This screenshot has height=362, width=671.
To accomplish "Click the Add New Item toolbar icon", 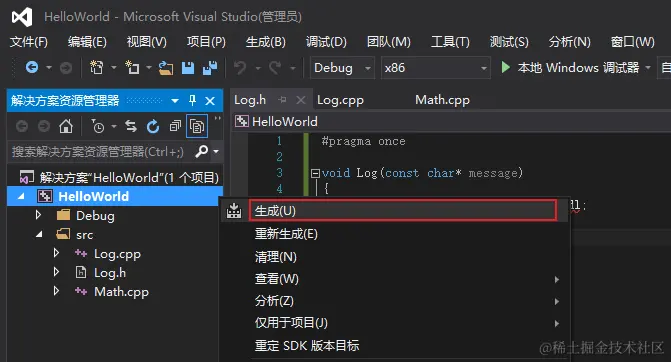I will 132,68.
